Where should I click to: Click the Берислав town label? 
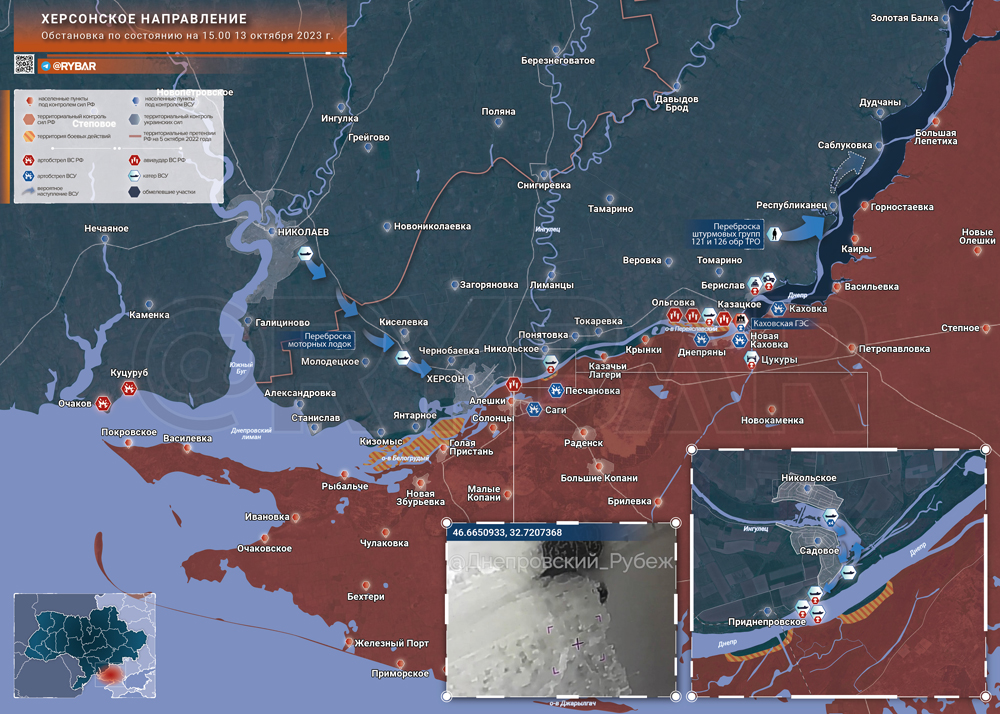723,286
